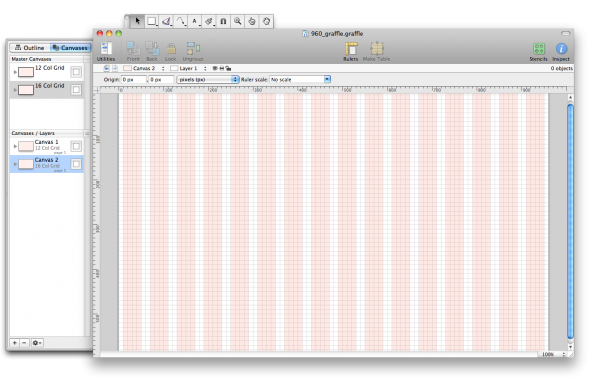The height and width of the screenshot is (379, 590).
Task: Toggle Rulers in toolbar
Action: click(351, 51)
